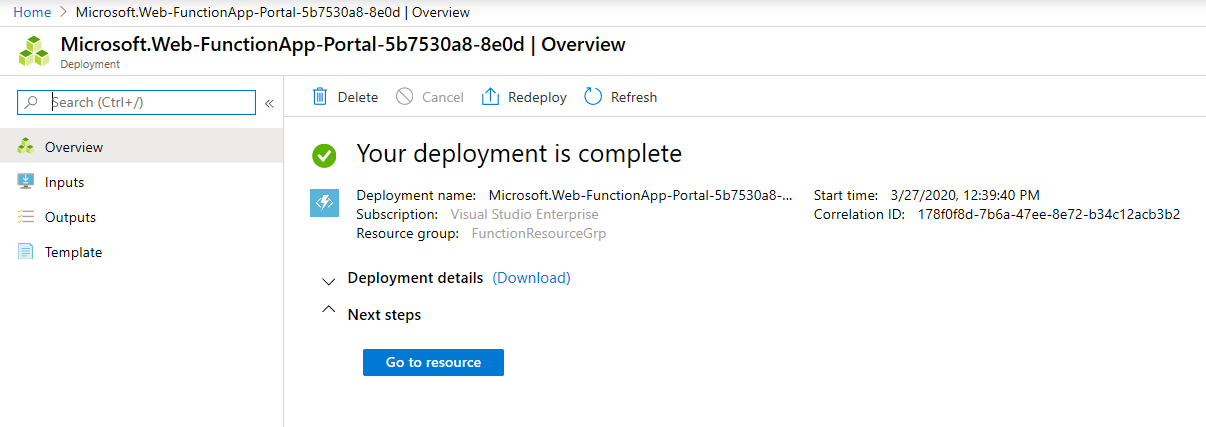Click the Overview sidebar cubes icon
The width and height of the screenshot is (1206, 427).
point(26,147)
